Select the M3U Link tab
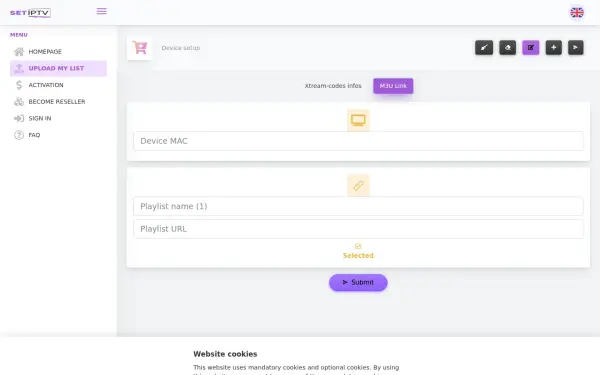 (393, 86)
